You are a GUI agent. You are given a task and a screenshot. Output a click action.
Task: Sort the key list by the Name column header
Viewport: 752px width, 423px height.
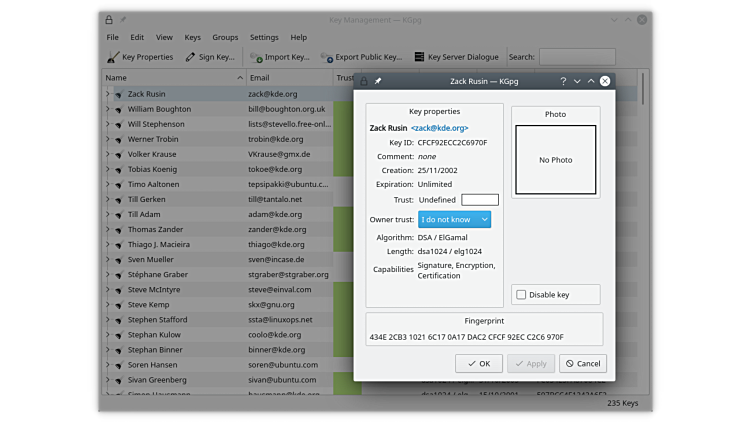pos(170,77)
